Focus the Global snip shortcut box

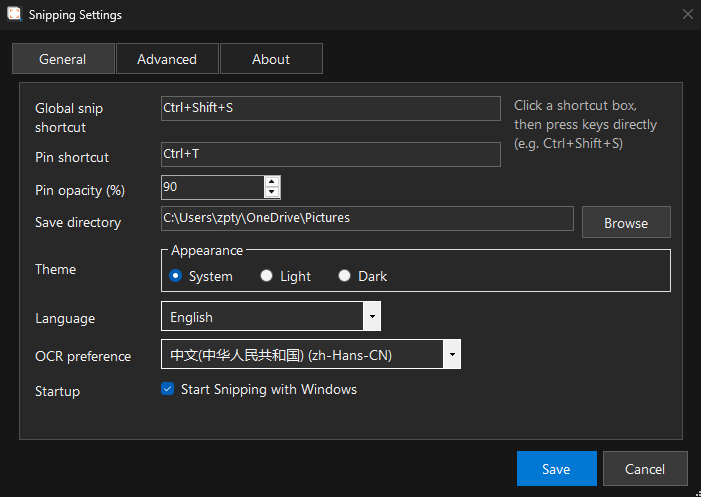[x=330, y=108]
